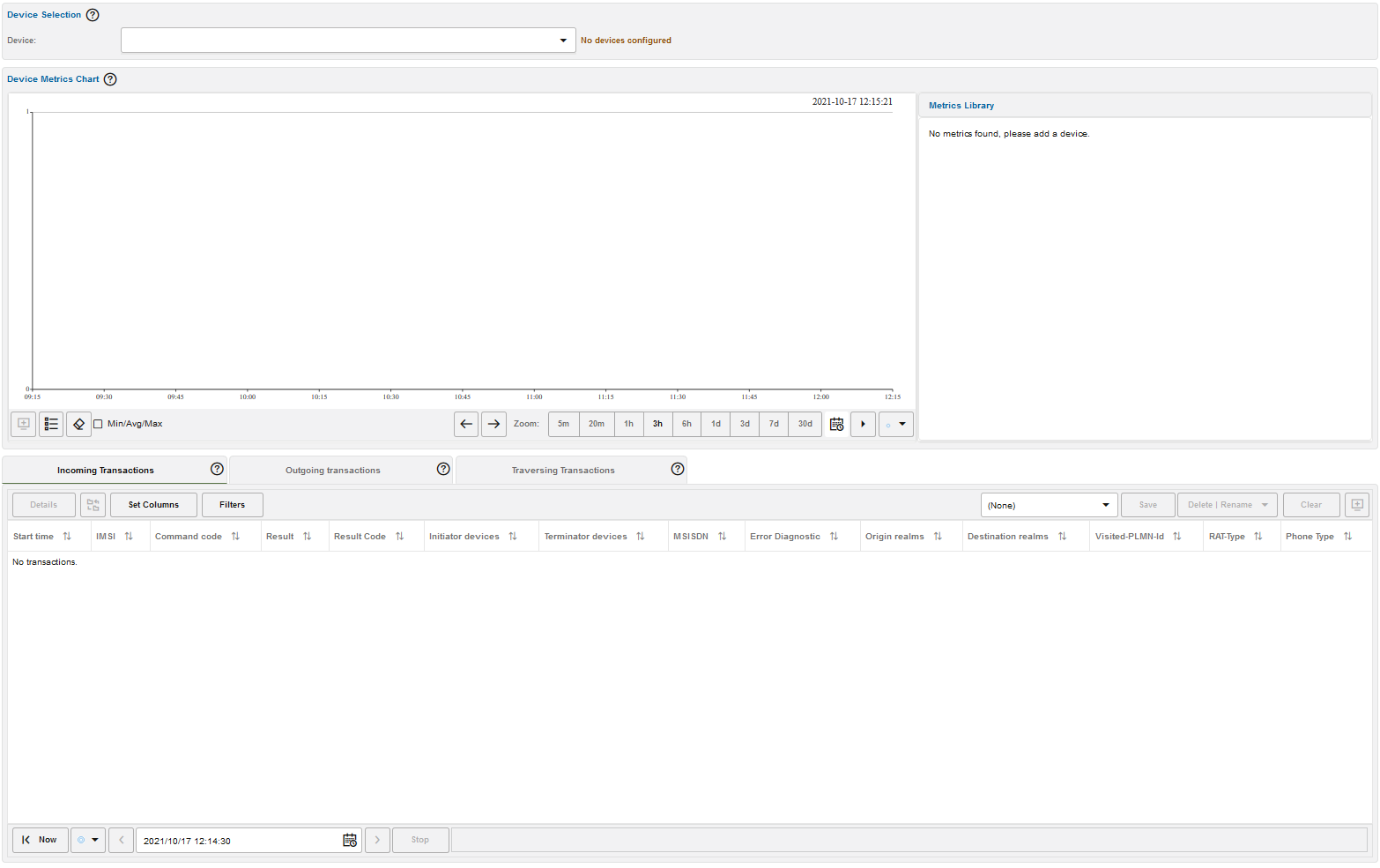Click the Now button
Image resolution: width=1380 pixels, height=868 pixels.
(x=41, y=840)
